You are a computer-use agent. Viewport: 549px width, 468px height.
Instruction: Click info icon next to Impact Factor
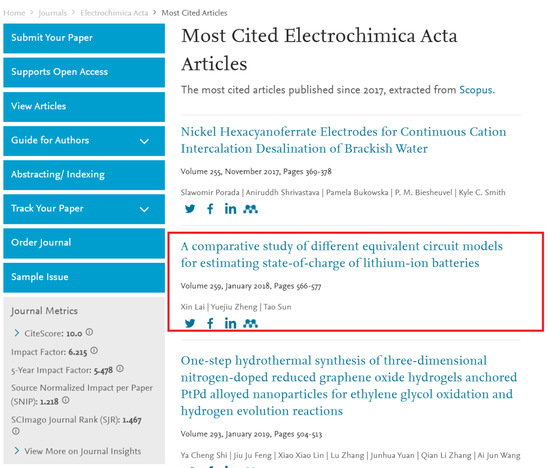[x=94, y=350]
